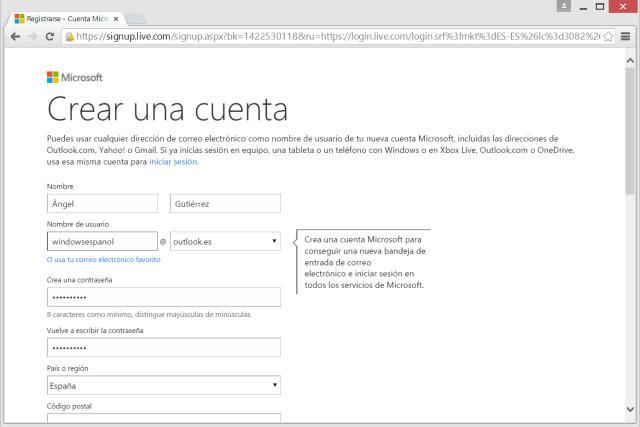Click the browser forward arrow

(x=33, y=37)
